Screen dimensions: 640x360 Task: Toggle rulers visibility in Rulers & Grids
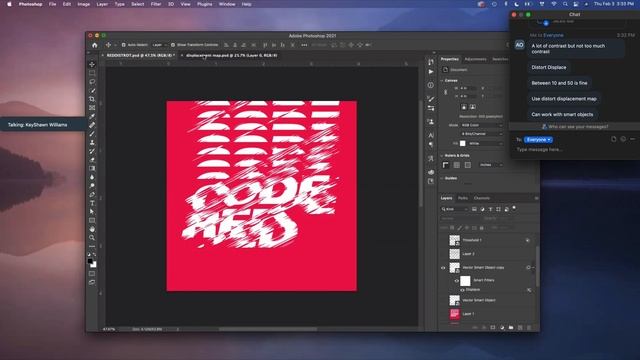446,165
